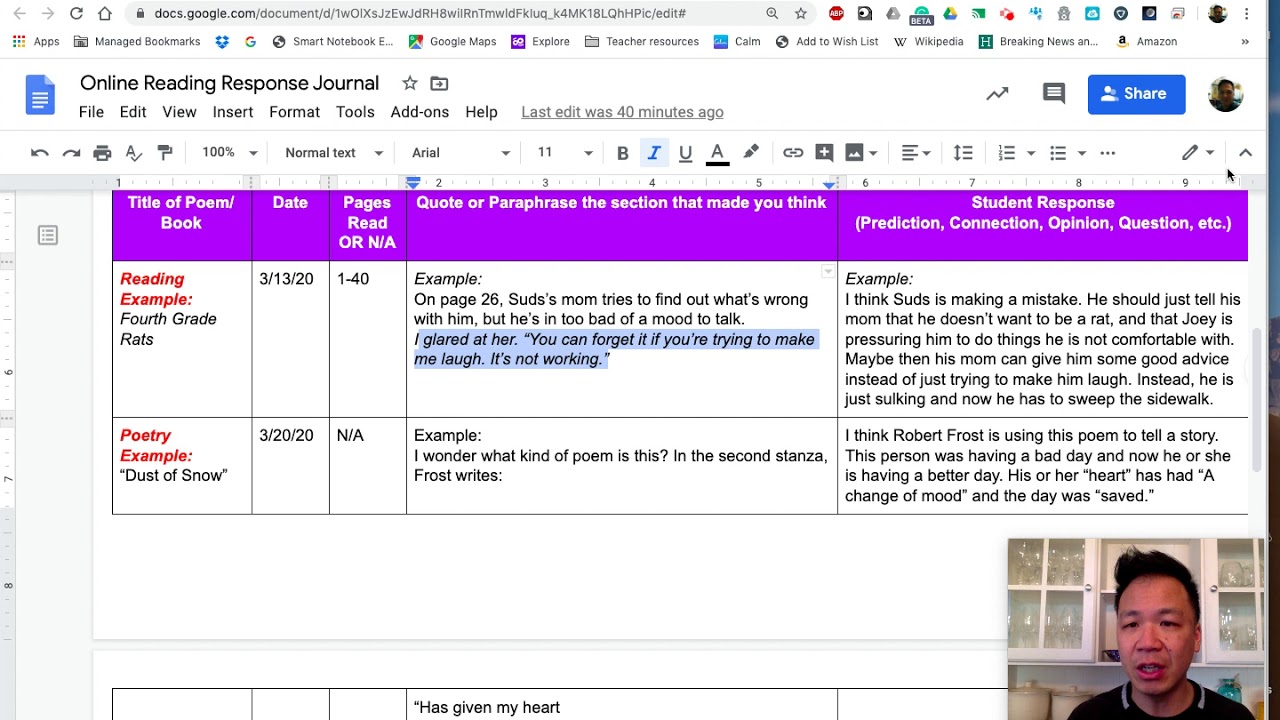Open the Managed Bookmarks folder
The image size is (1280, 720).
tap(137, 41)
